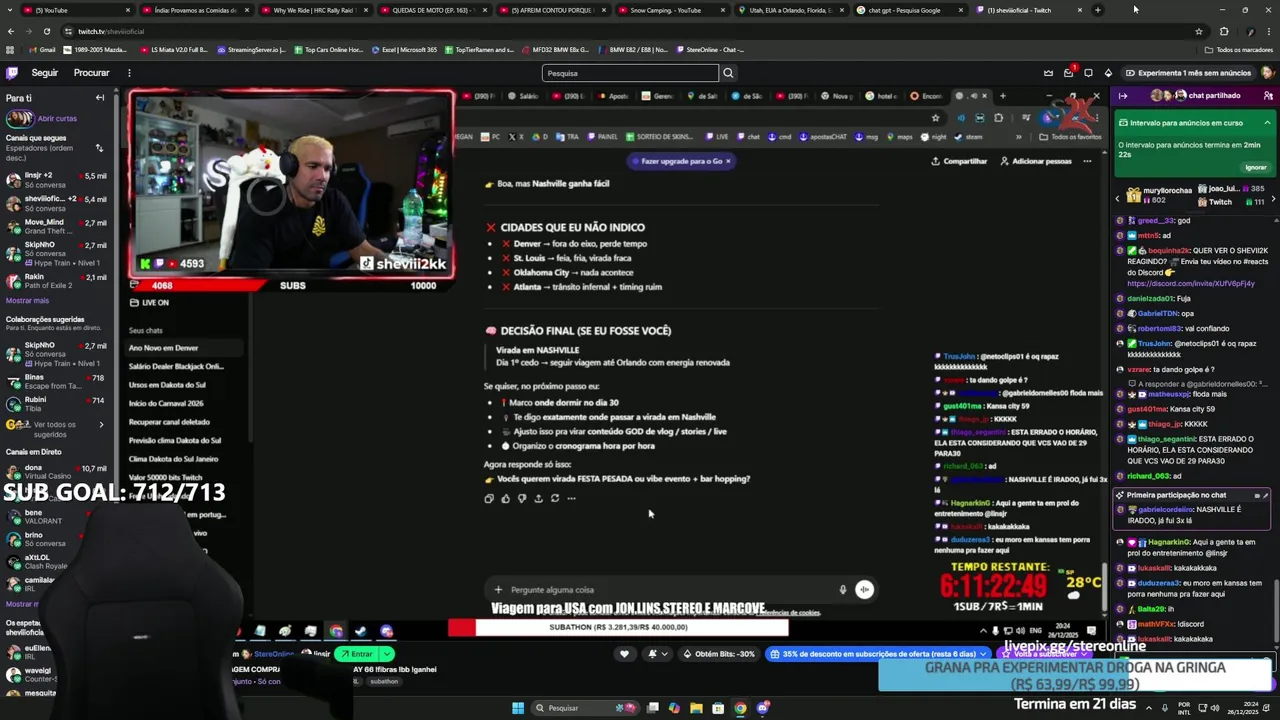
Task: Select Recuperar canal deletado chat
Action: pyautogui.click(x=169, y=422)
